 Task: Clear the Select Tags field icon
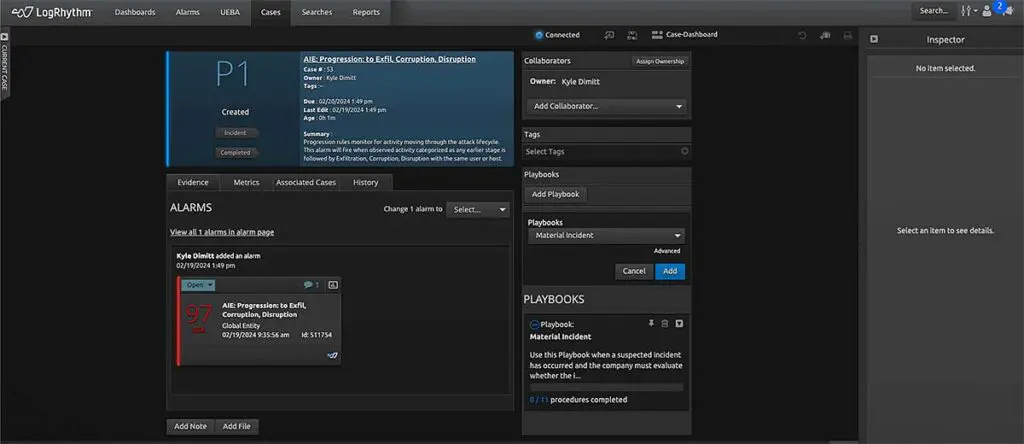click(x=684, y=151)
